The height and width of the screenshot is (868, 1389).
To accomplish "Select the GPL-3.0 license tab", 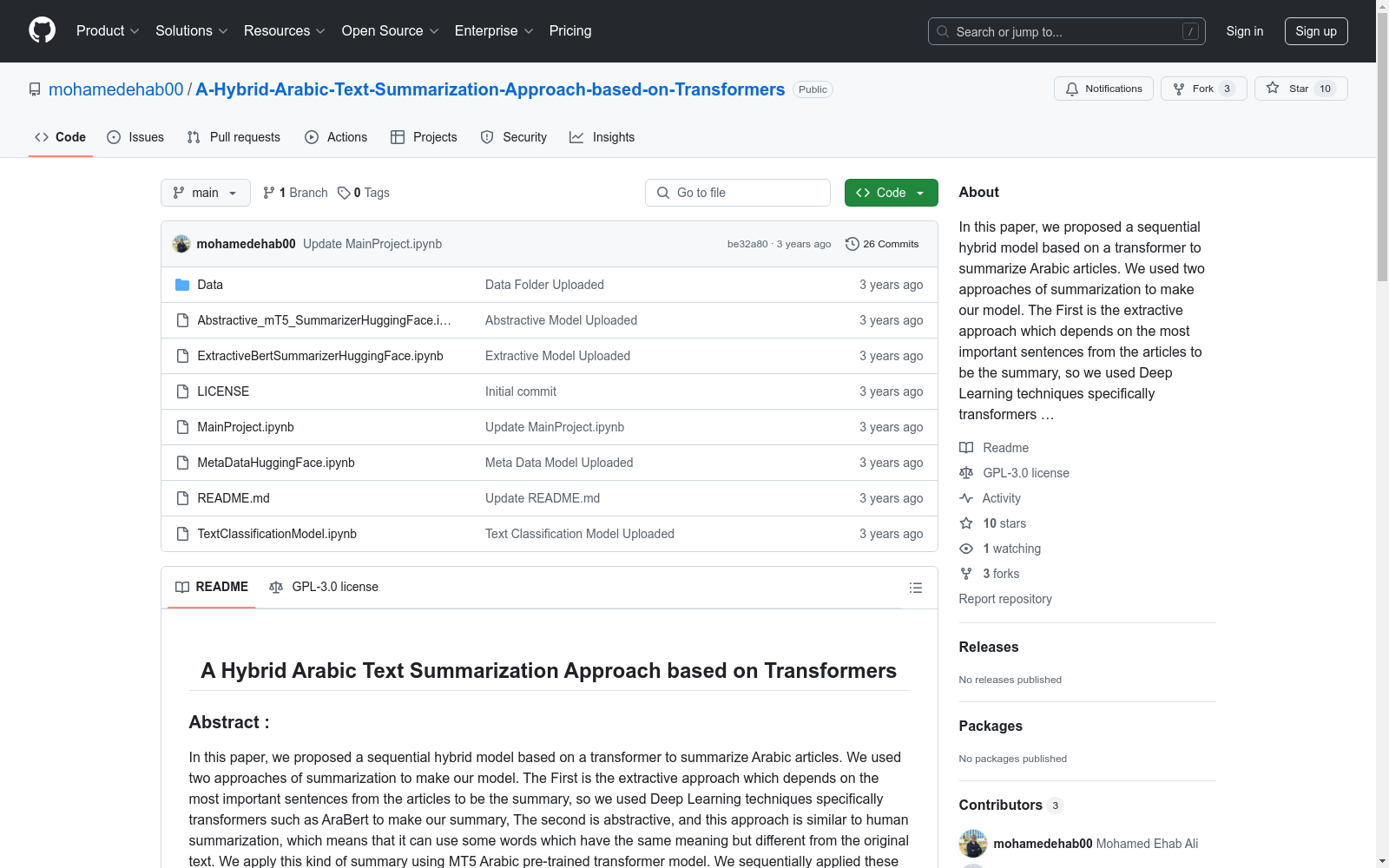I will point(324,587).
